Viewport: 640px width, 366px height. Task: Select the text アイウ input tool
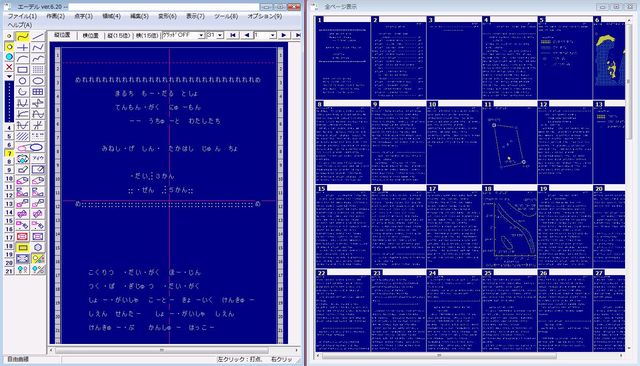[38, 158]
